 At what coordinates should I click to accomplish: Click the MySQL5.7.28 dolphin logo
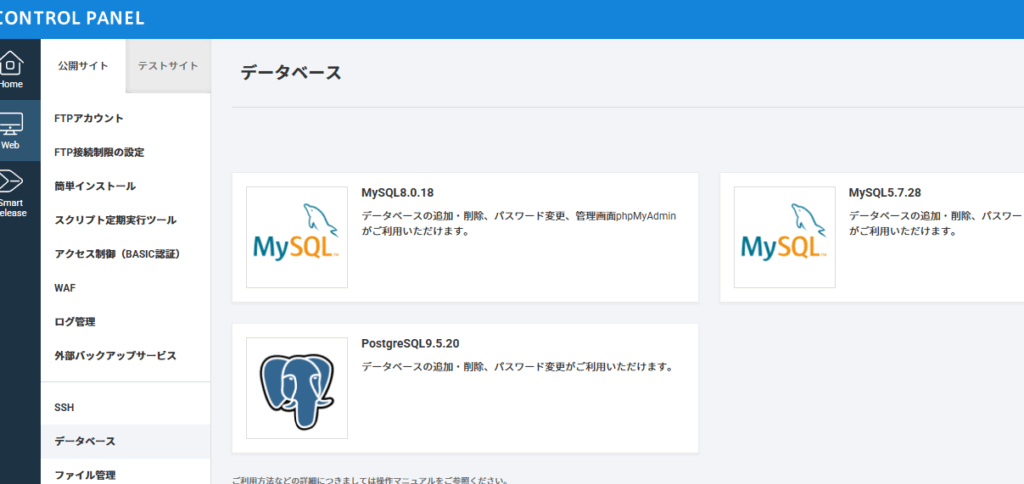pos(785,237)
